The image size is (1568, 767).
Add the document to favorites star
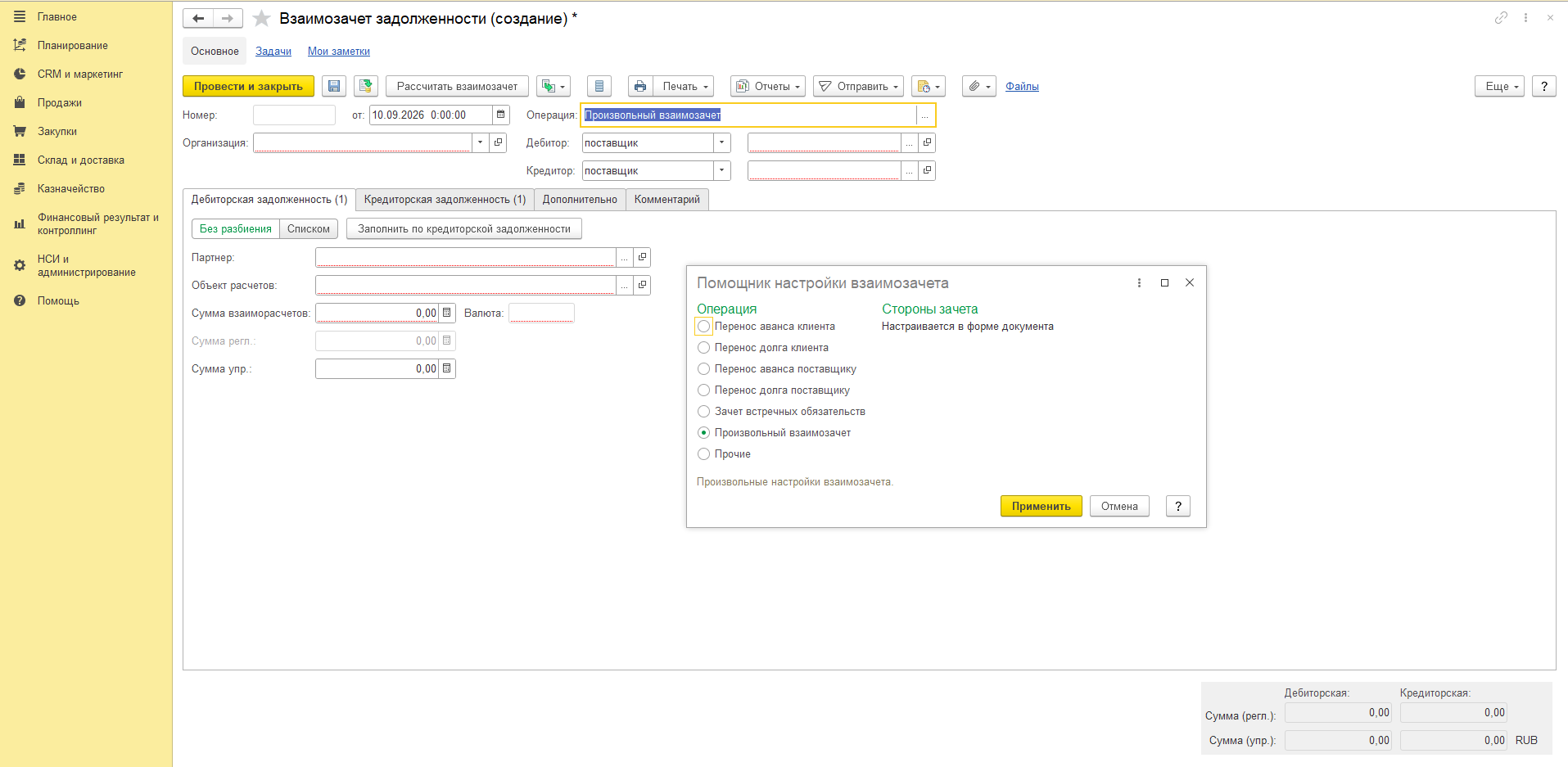261,18
